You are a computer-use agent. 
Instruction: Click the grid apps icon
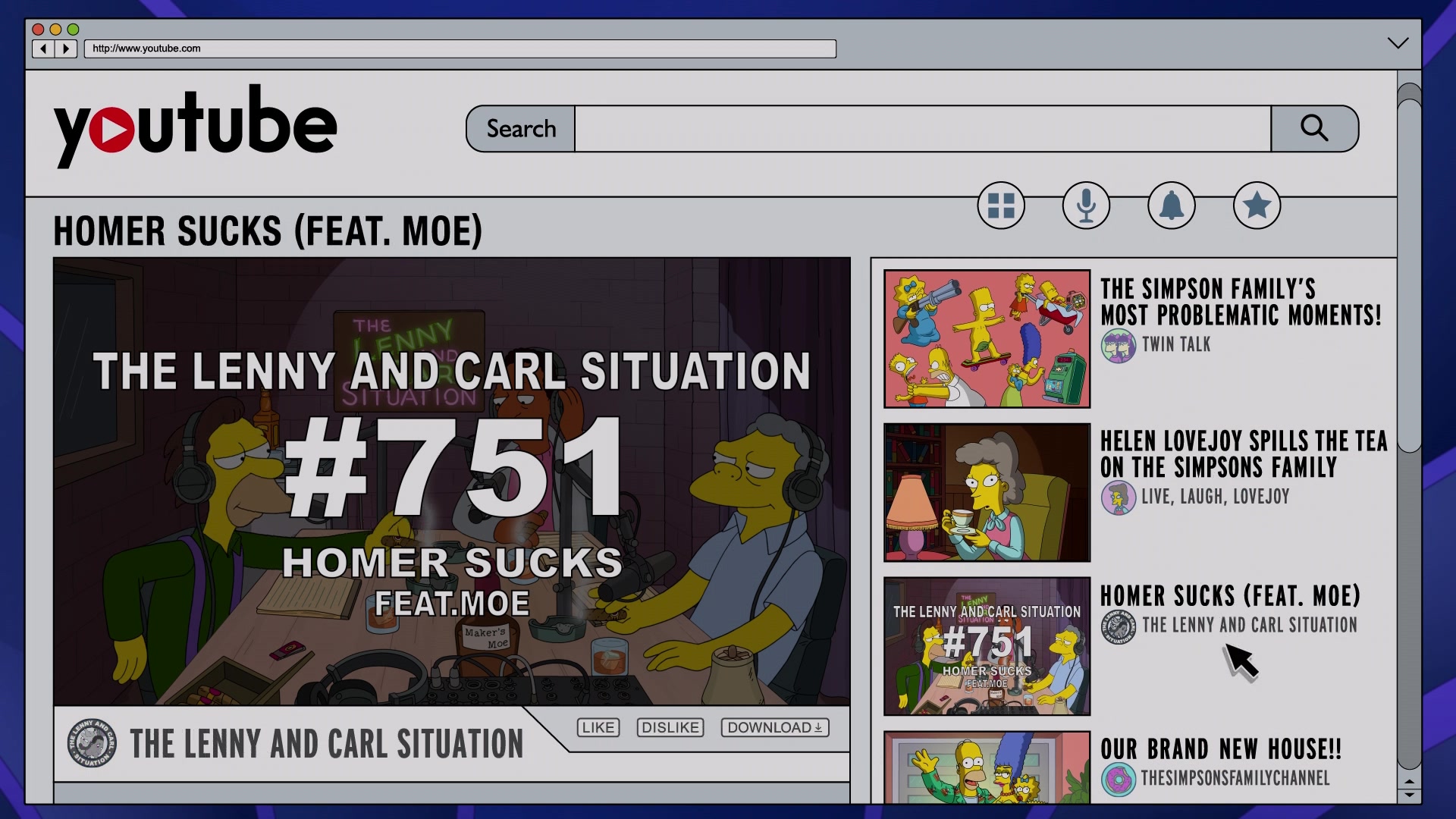click(1001, 206)
